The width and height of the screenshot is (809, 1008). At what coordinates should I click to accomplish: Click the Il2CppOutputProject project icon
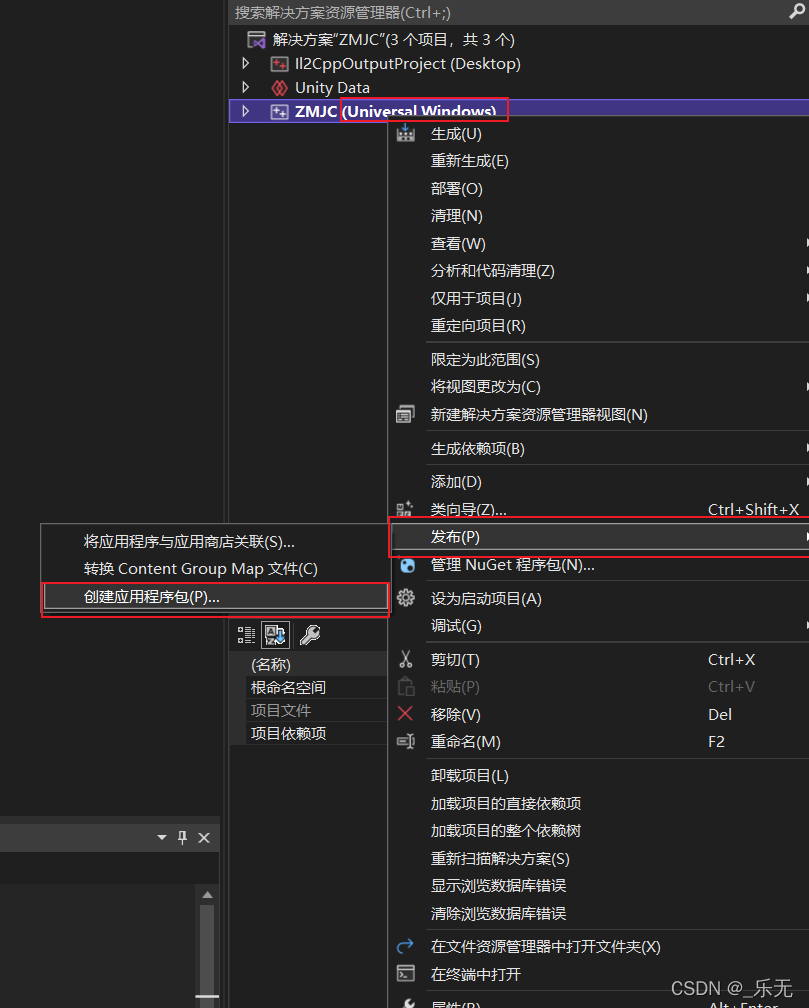click(x=279, y=64)
